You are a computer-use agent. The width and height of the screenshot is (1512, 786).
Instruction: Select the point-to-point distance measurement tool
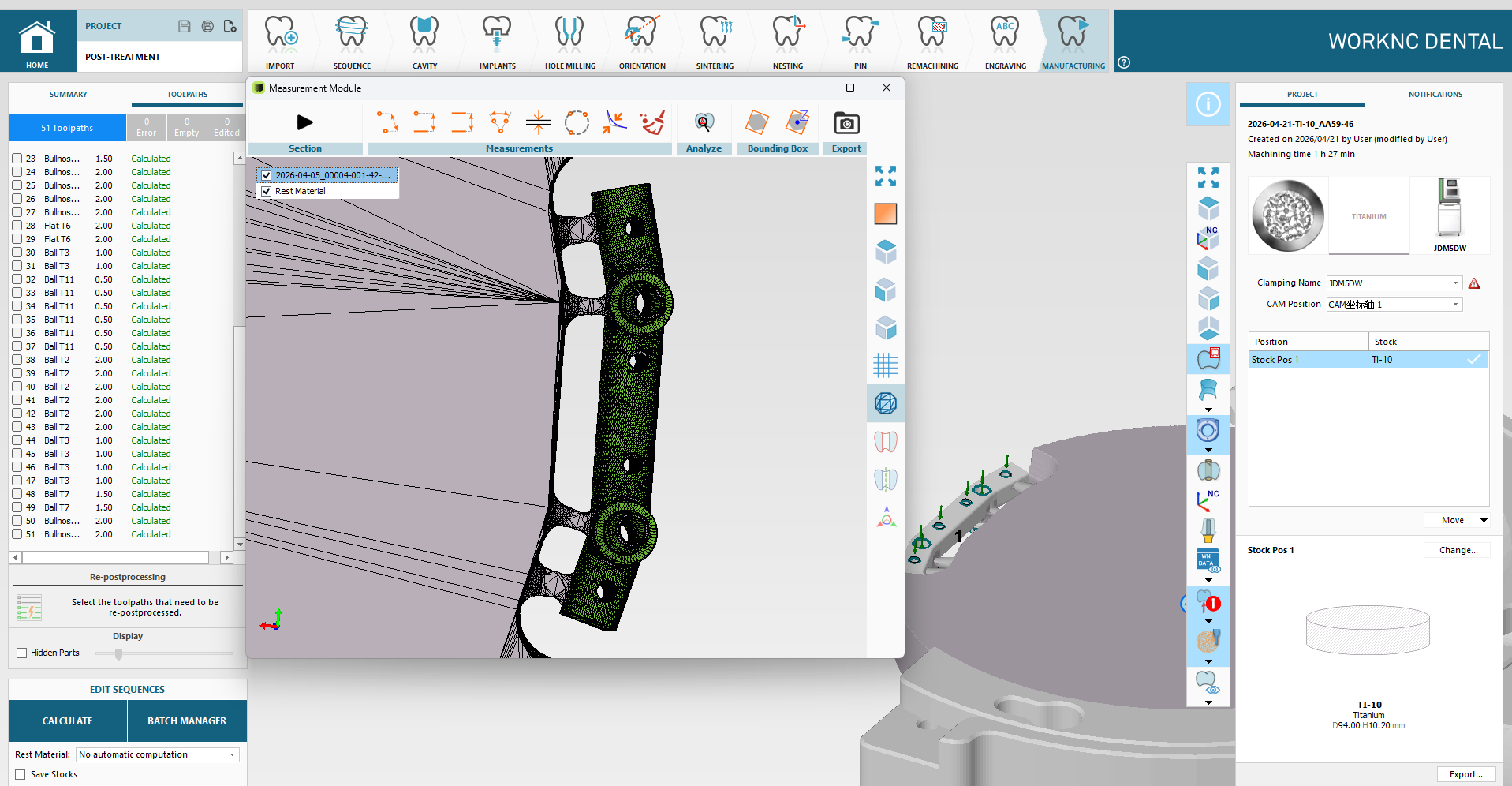(x=386, y=122)
